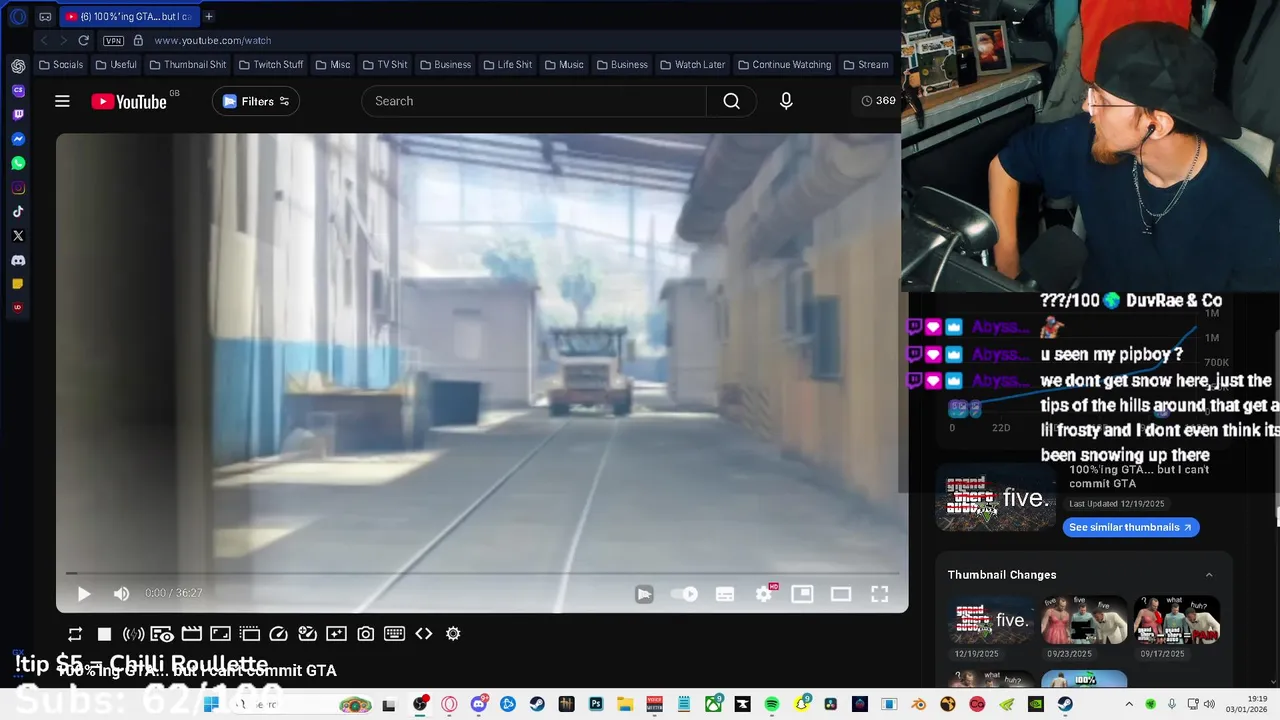Open the miniplayer

pos(802,594)
